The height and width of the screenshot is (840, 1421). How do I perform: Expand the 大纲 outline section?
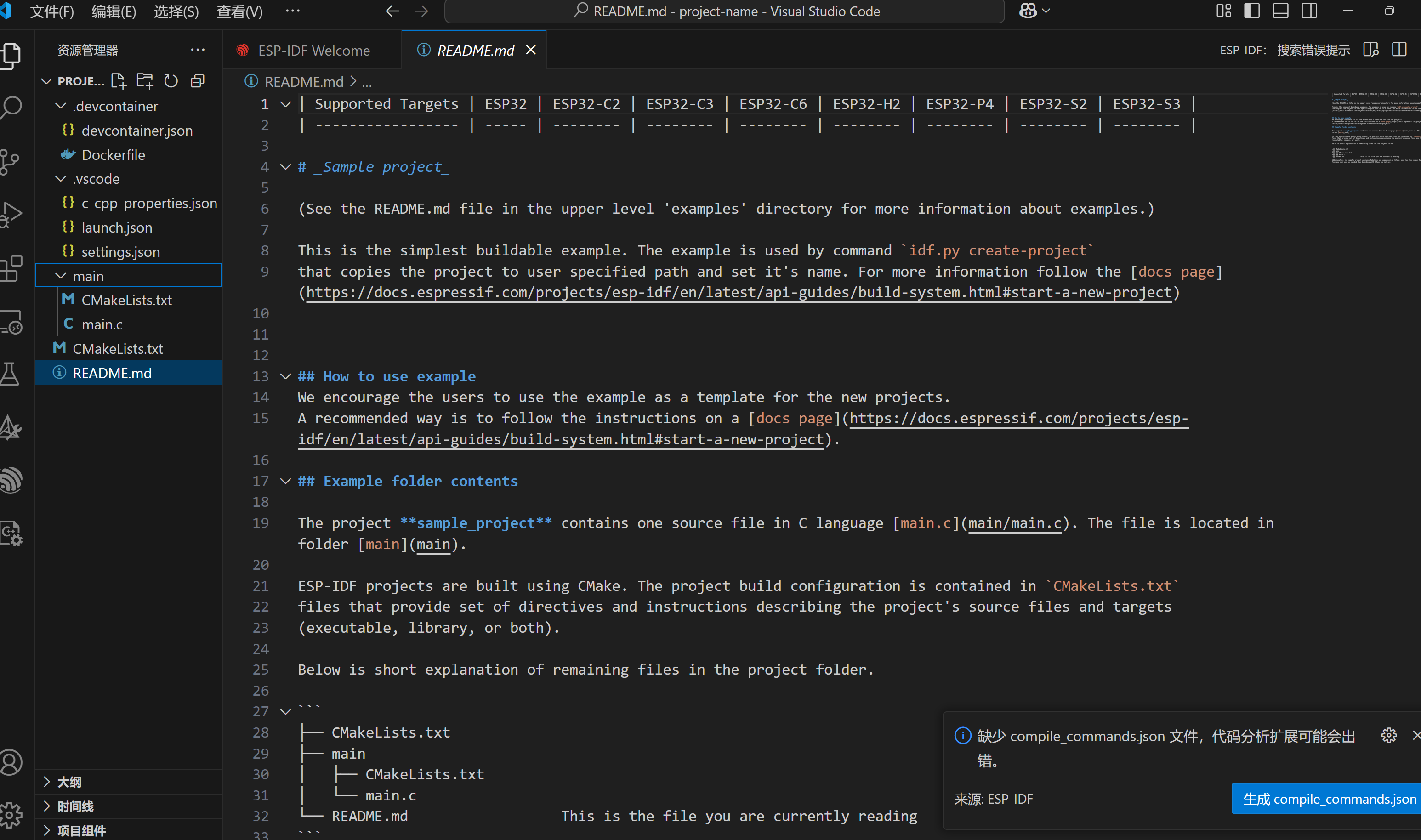(x=69, y=782)
